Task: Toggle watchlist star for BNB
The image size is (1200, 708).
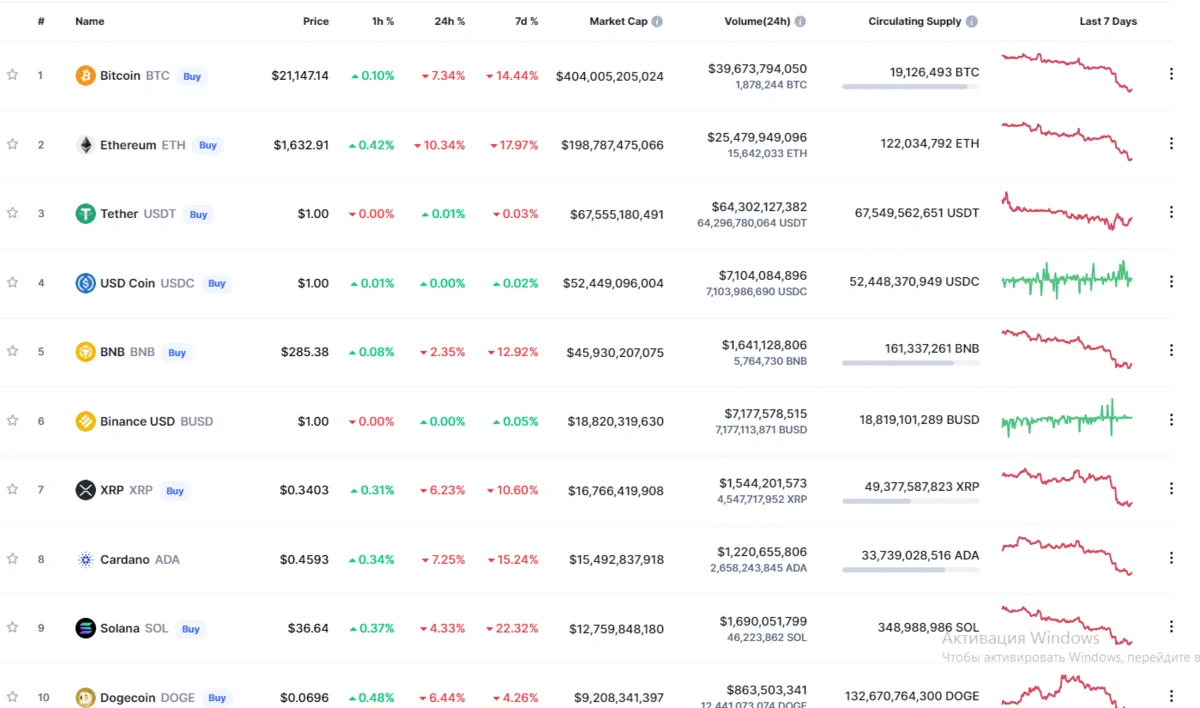Action: (x=13, y=351)
